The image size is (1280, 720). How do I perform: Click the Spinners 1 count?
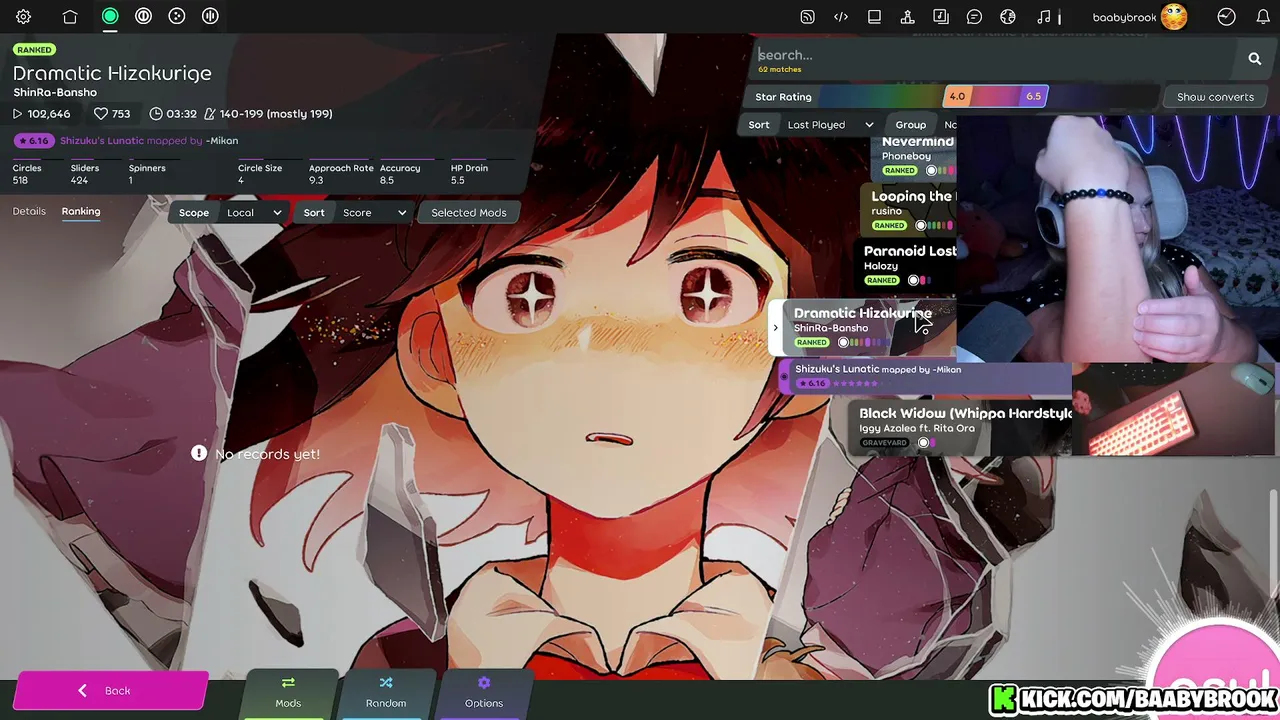tap(147, 174)
